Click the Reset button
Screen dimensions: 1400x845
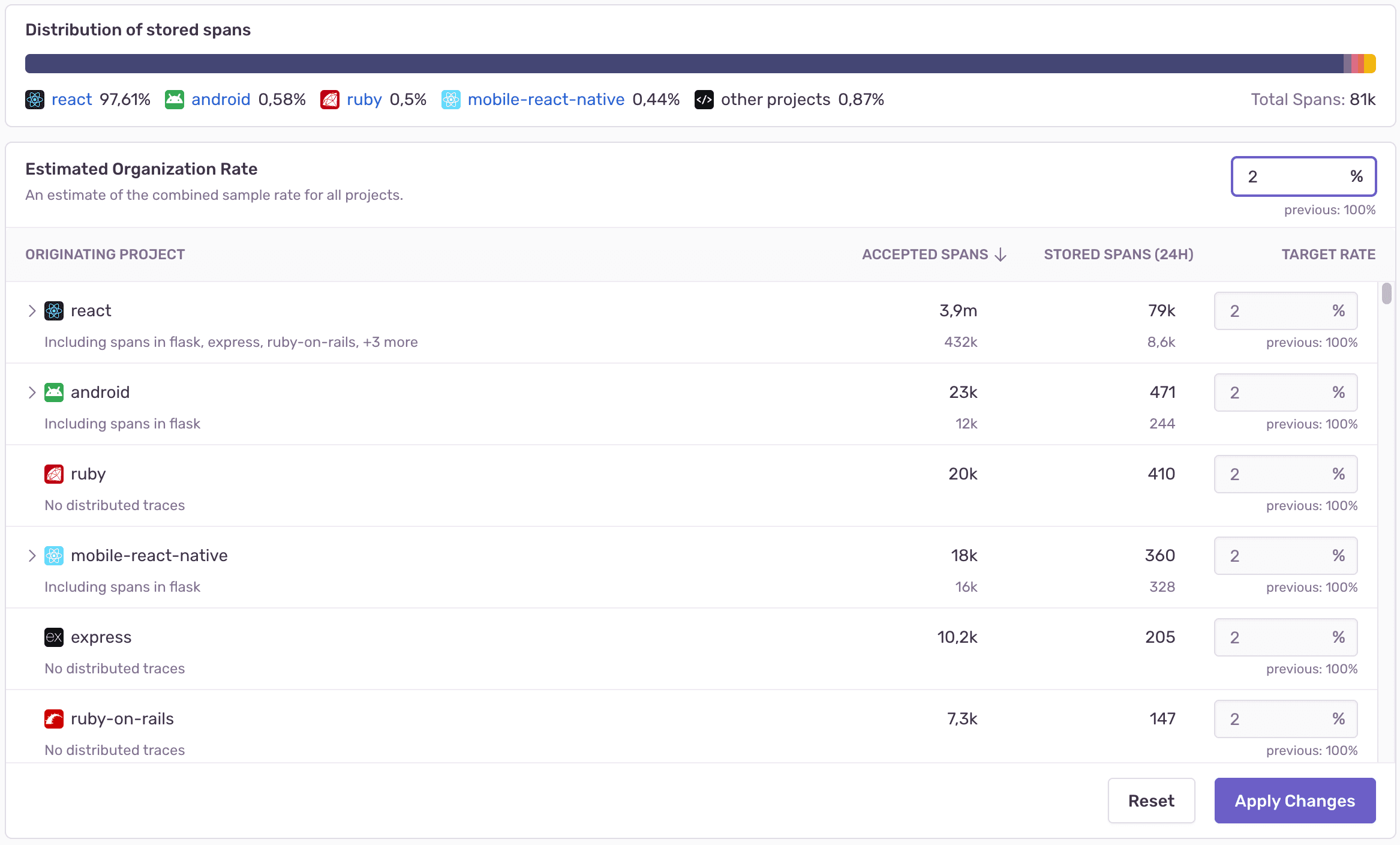coord(1151,801)
